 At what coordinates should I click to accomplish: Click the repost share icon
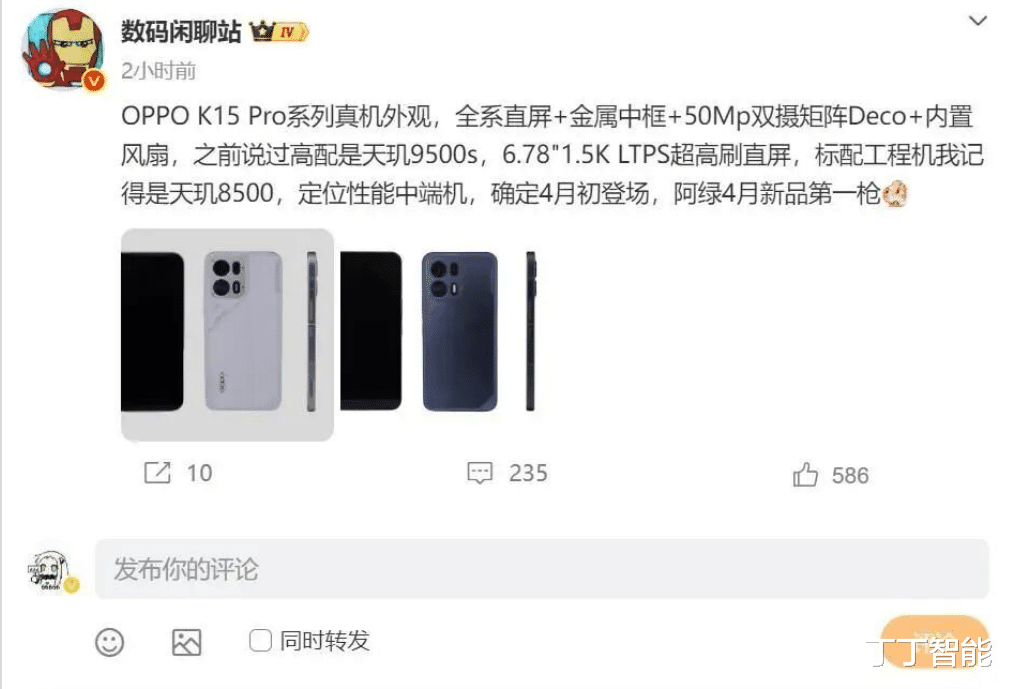157,473
